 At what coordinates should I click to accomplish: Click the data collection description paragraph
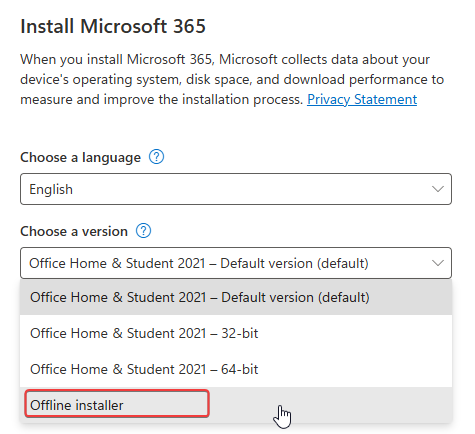pos(232,79)
